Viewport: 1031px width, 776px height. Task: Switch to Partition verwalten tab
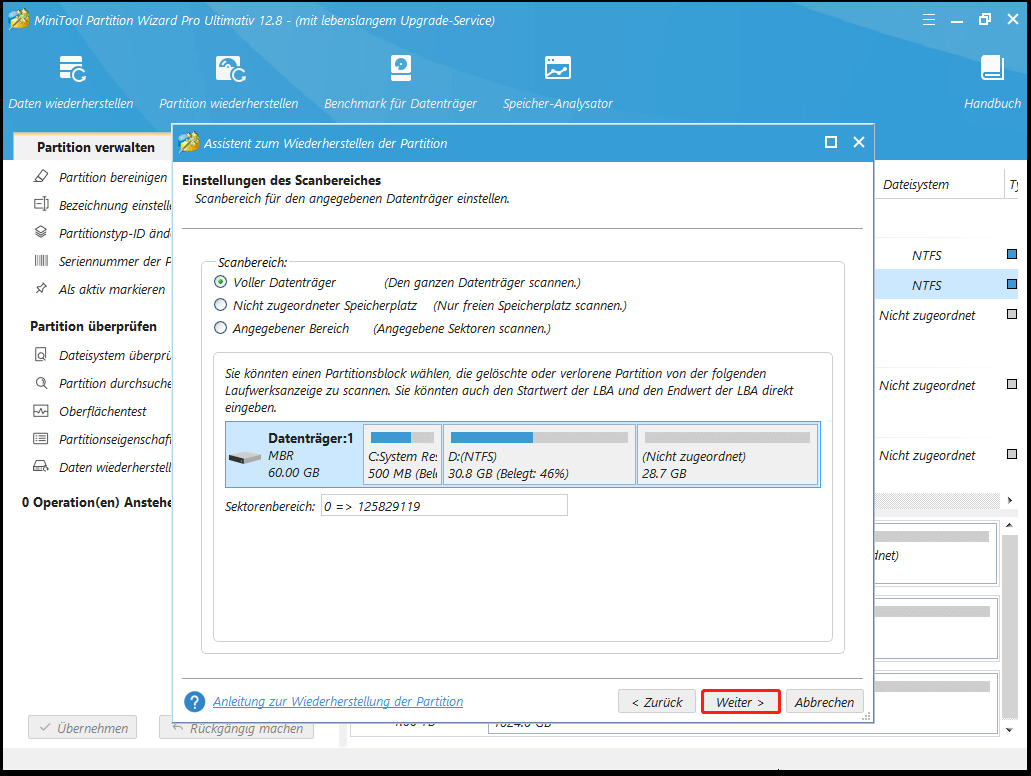96,147
